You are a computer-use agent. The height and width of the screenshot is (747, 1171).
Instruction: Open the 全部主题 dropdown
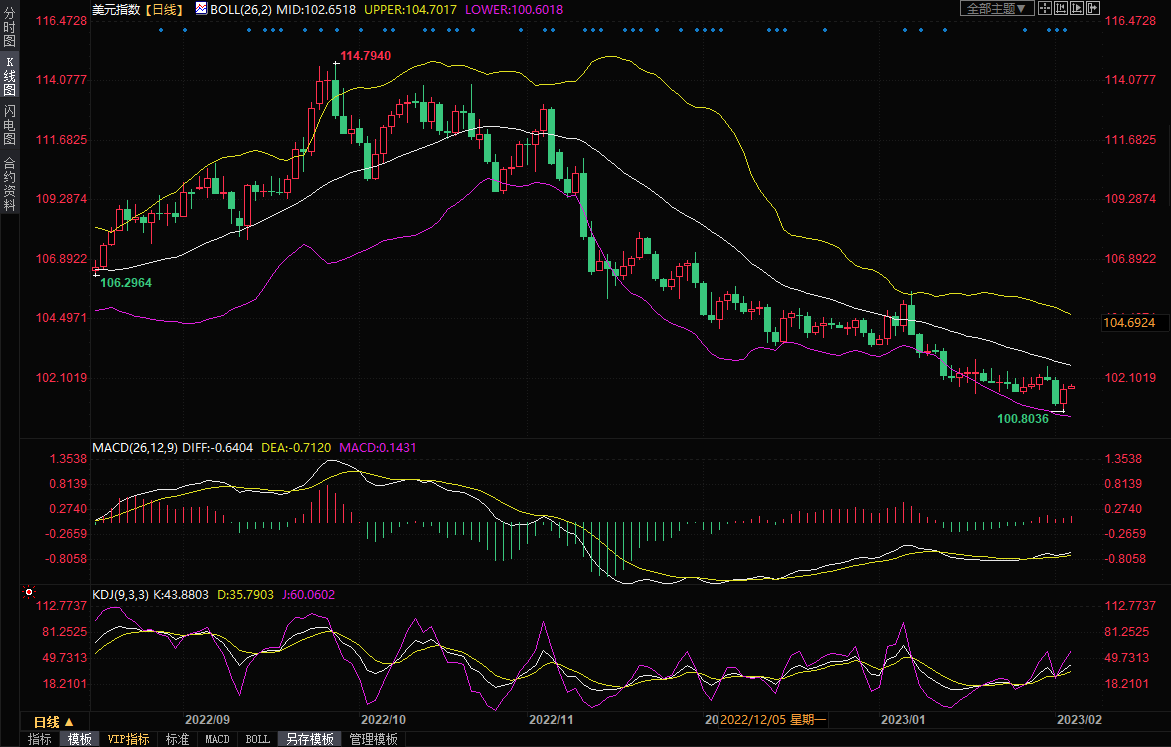(995, 9)
